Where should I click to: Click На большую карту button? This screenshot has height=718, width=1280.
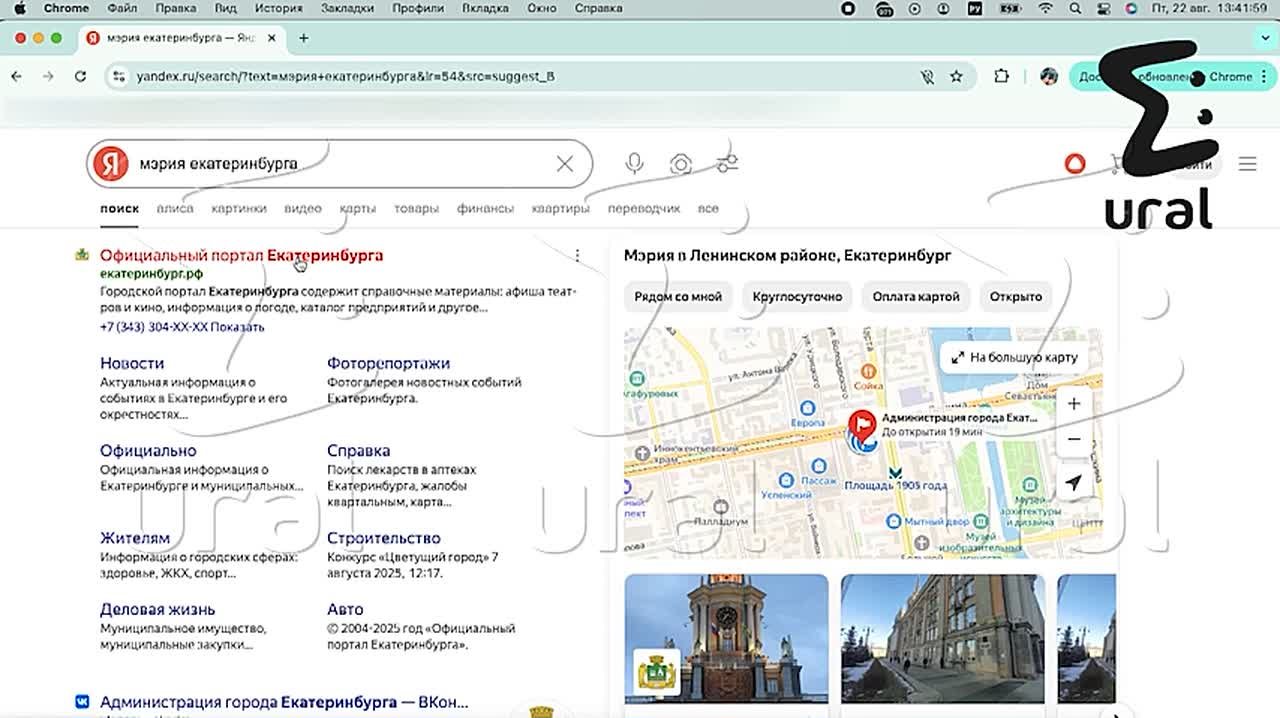click(x=1014, y=357)
